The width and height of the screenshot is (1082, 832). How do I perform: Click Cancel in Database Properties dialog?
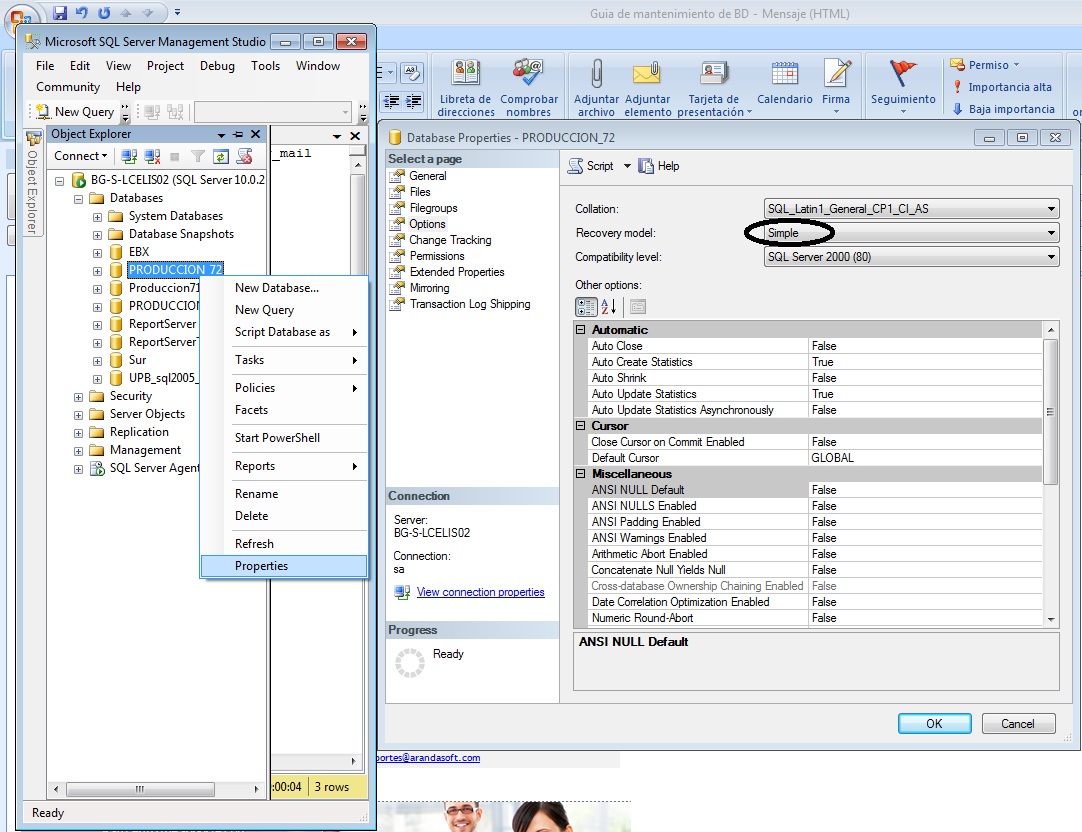point(1018,724)
